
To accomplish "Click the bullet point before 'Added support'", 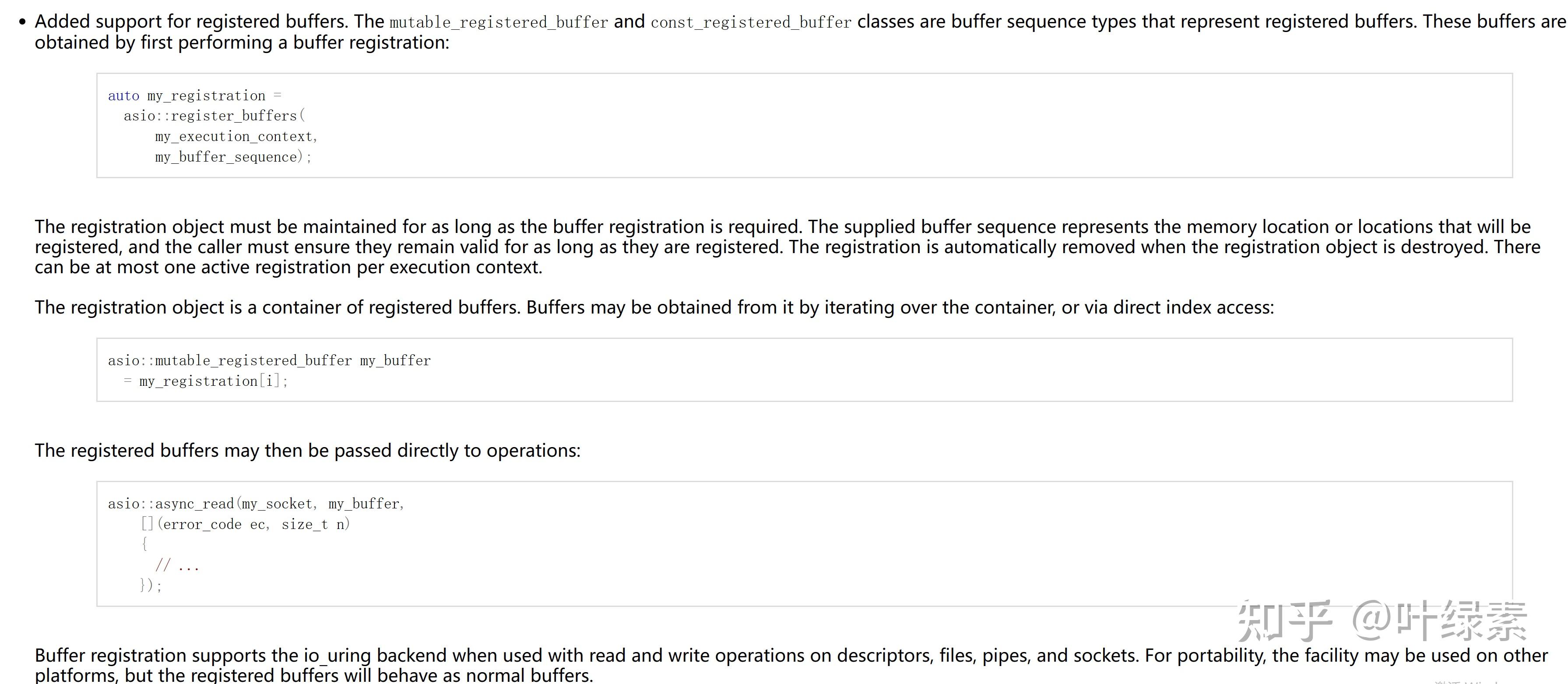I will click(x=22, y=22).
